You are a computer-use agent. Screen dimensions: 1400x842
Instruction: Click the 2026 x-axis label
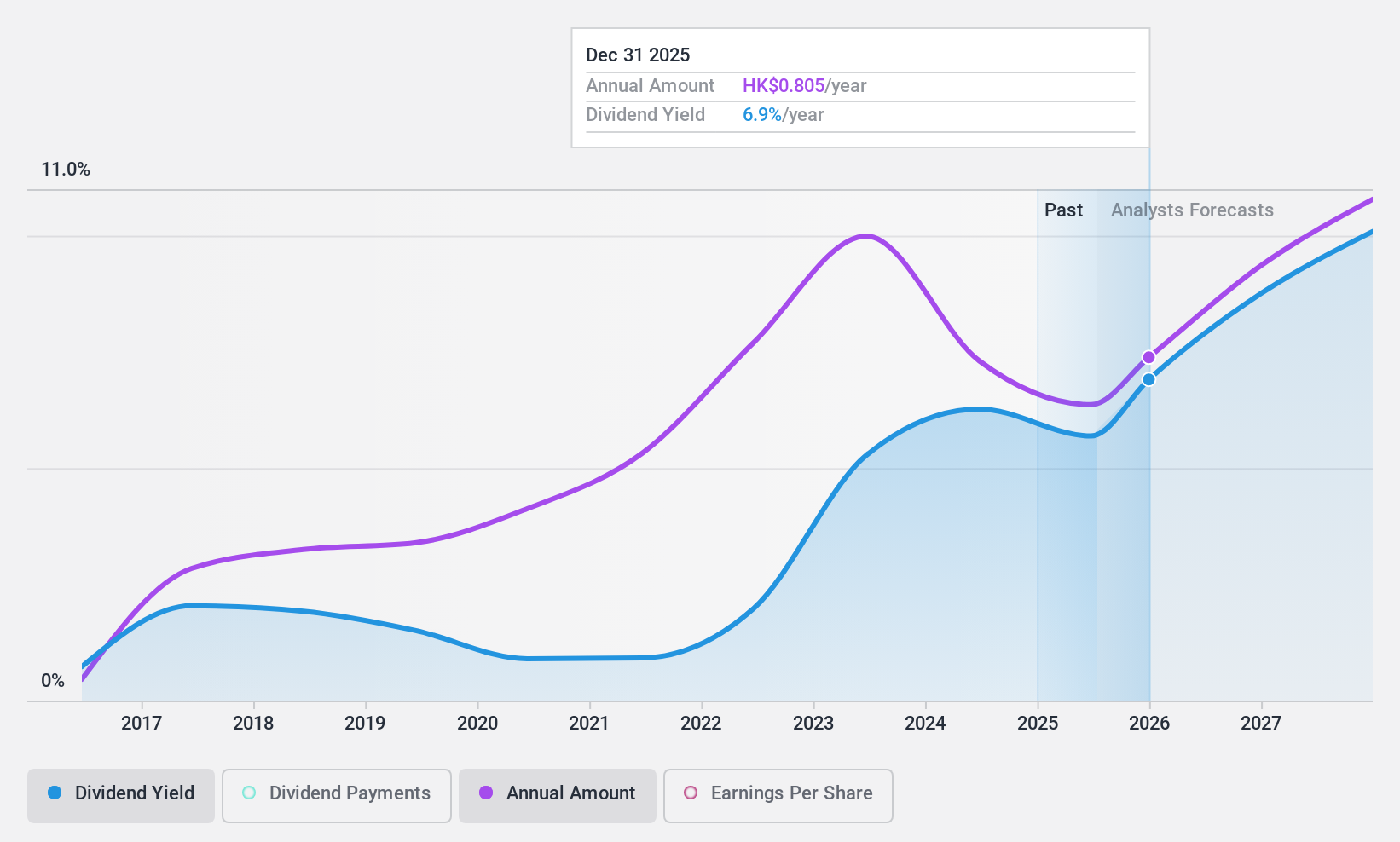tap(1149, 724)
